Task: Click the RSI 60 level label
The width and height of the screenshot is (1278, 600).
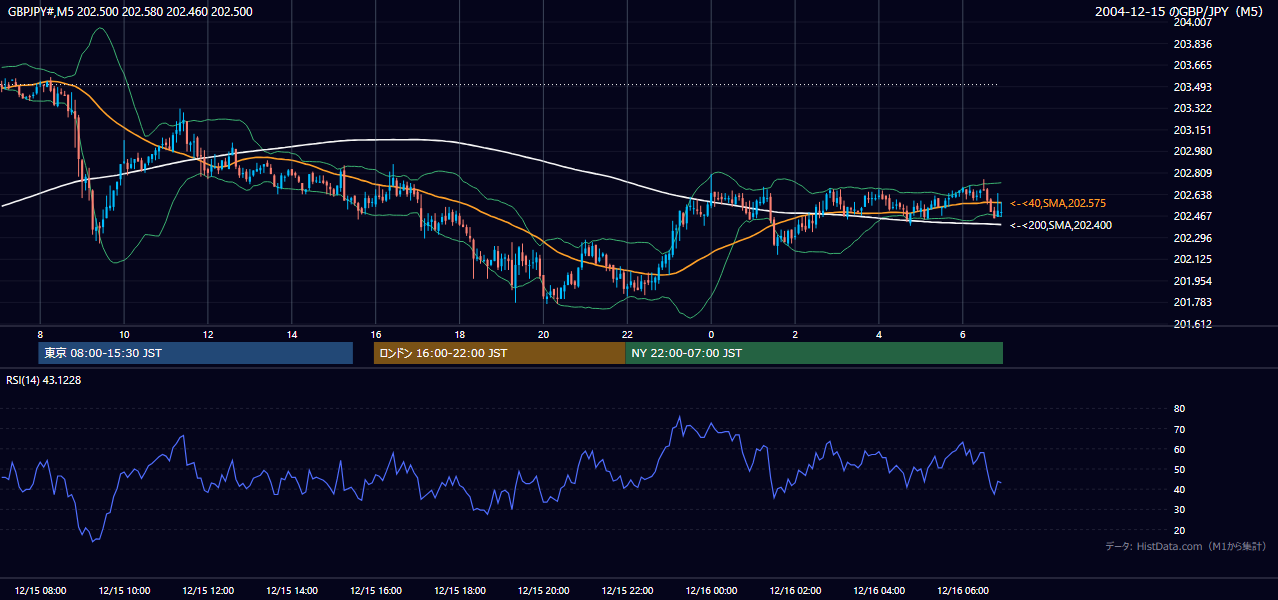Action: pyautogui.click(x=1179, y=449)
